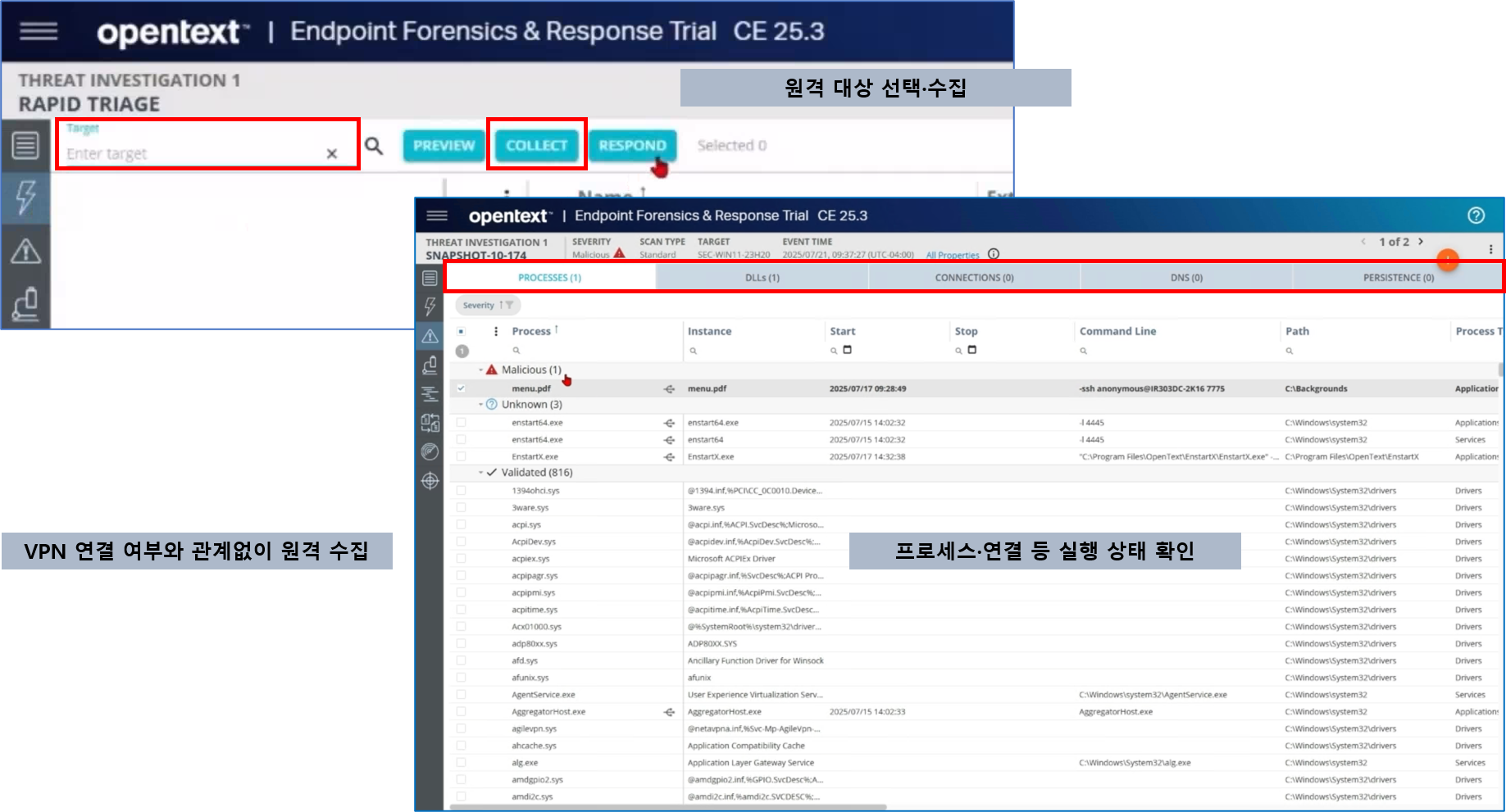Click the process tree icon in AggregatorHost.exe row
The height and width of the screenshot is (812, 1506).
click(x=669, y=712)
